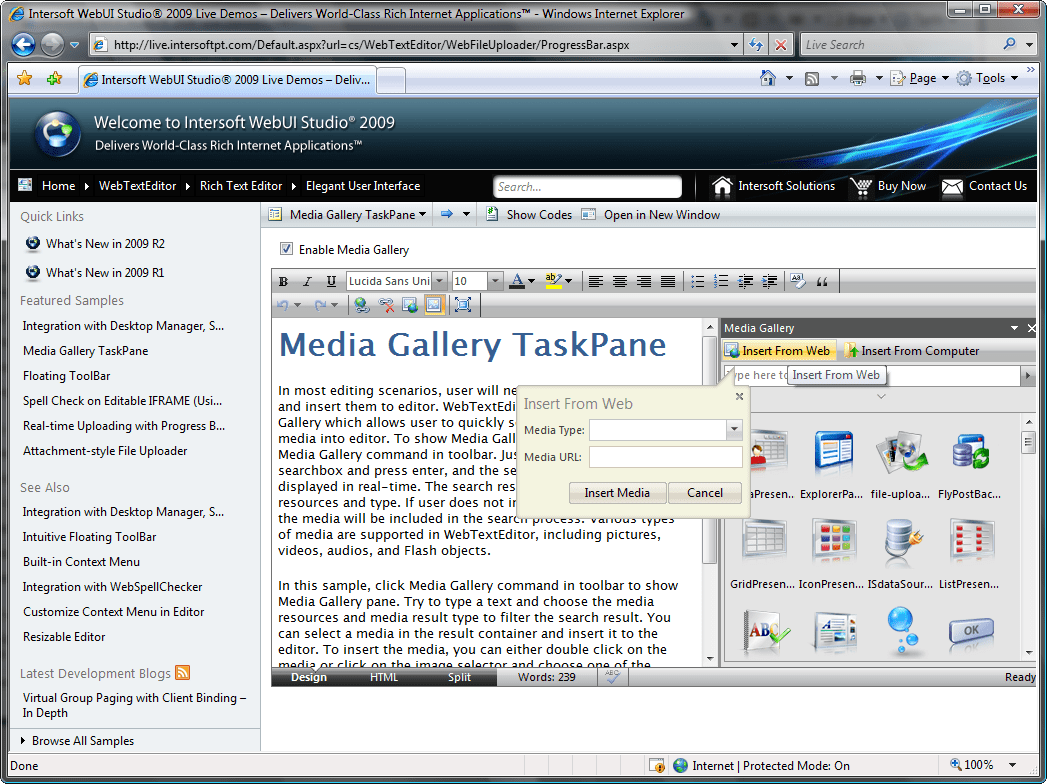Select the insert hyperlink tool
The image size is (1047, 784).
pos(361,304)
